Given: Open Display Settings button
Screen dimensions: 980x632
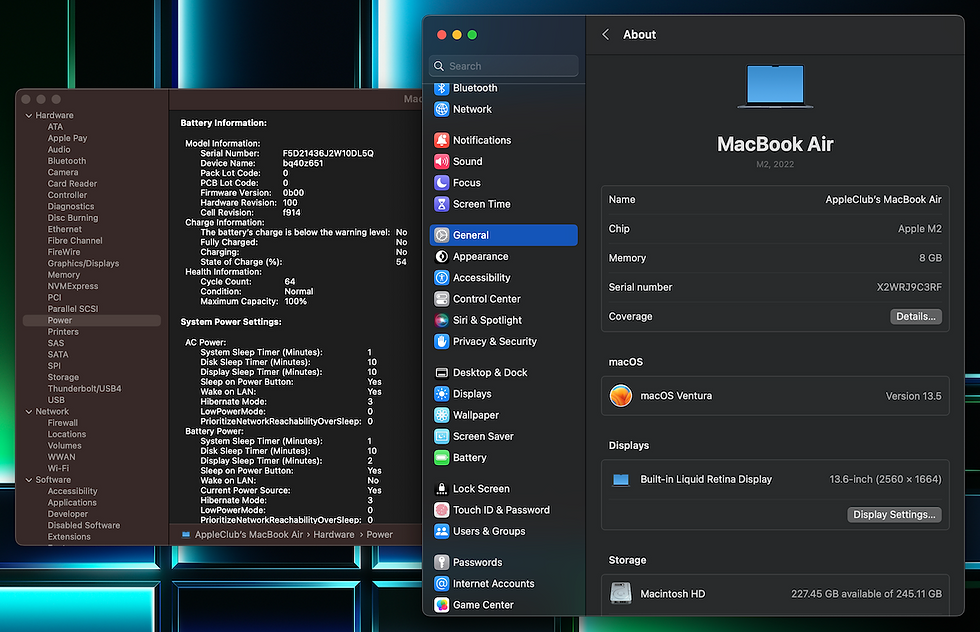Looking at the screenshot, I should click(894, 514).
